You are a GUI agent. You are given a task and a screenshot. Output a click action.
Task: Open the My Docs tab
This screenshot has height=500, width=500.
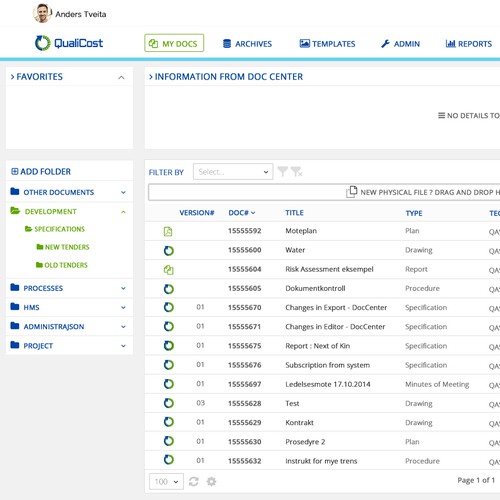[x=174, y=43]
